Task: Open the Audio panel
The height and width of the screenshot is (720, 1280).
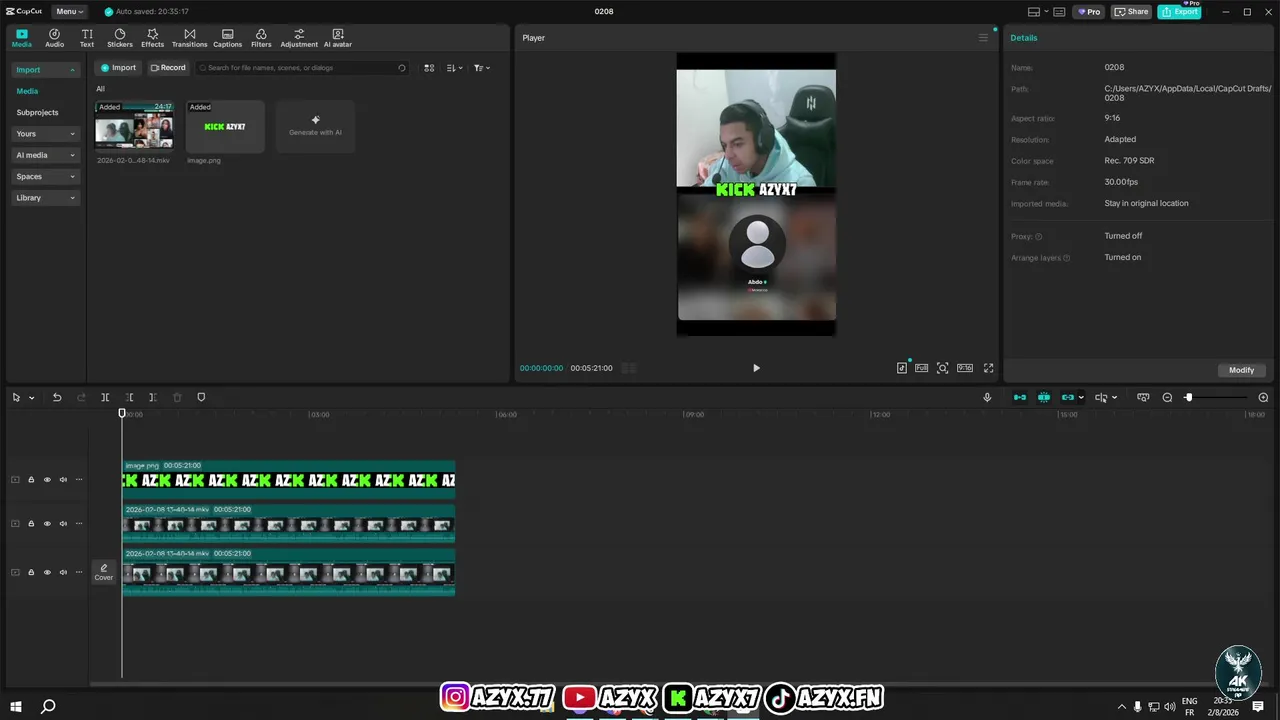Action: [x=54, y=38]
